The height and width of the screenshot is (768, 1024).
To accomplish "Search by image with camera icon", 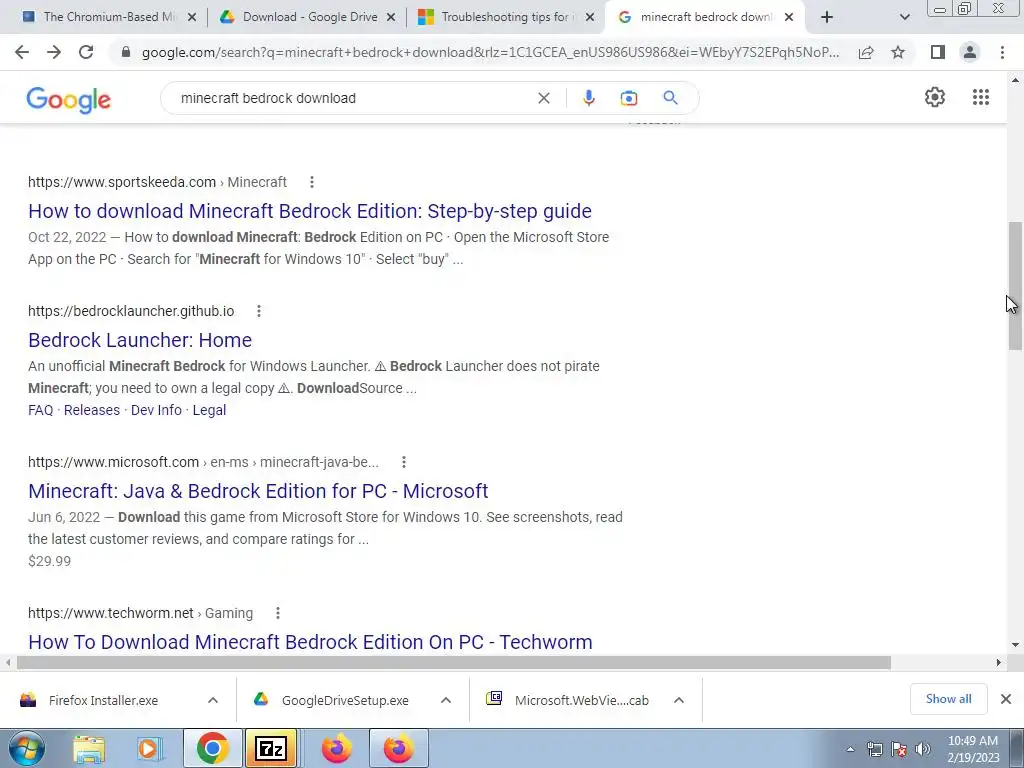I will point(628,98).
